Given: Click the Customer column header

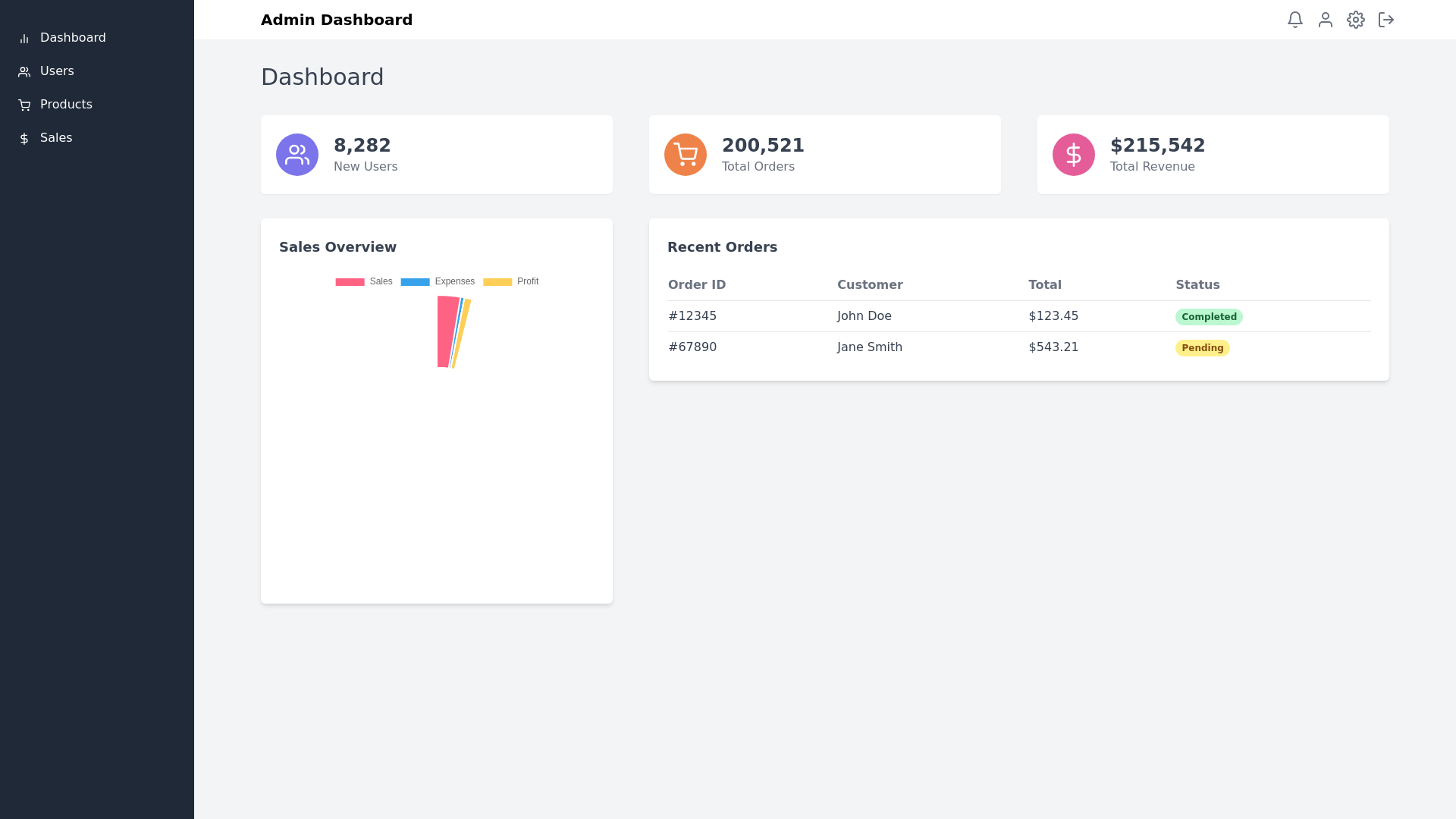Looking at the screenshot, I should pyautogui.click(x=870, y=285).
